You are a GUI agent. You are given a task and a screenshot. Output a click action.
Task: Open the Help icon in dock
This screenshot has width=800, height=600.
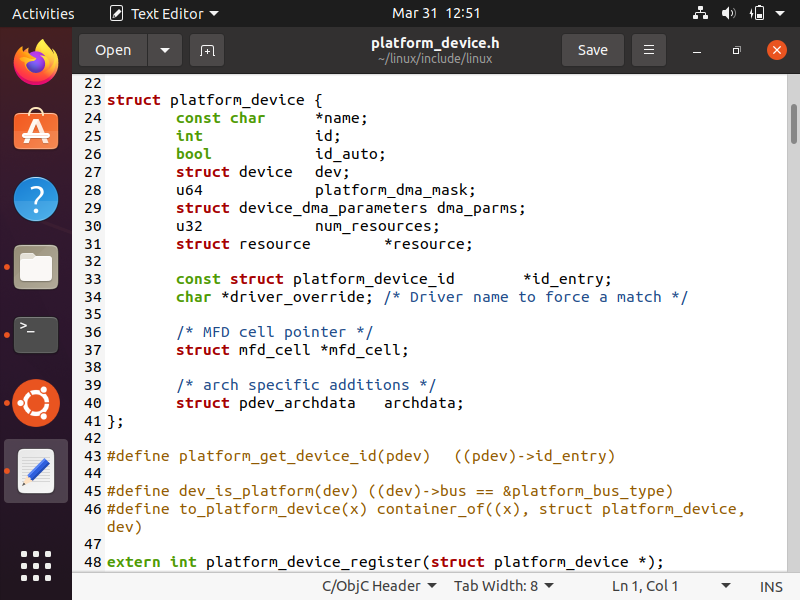coord(35,199)
